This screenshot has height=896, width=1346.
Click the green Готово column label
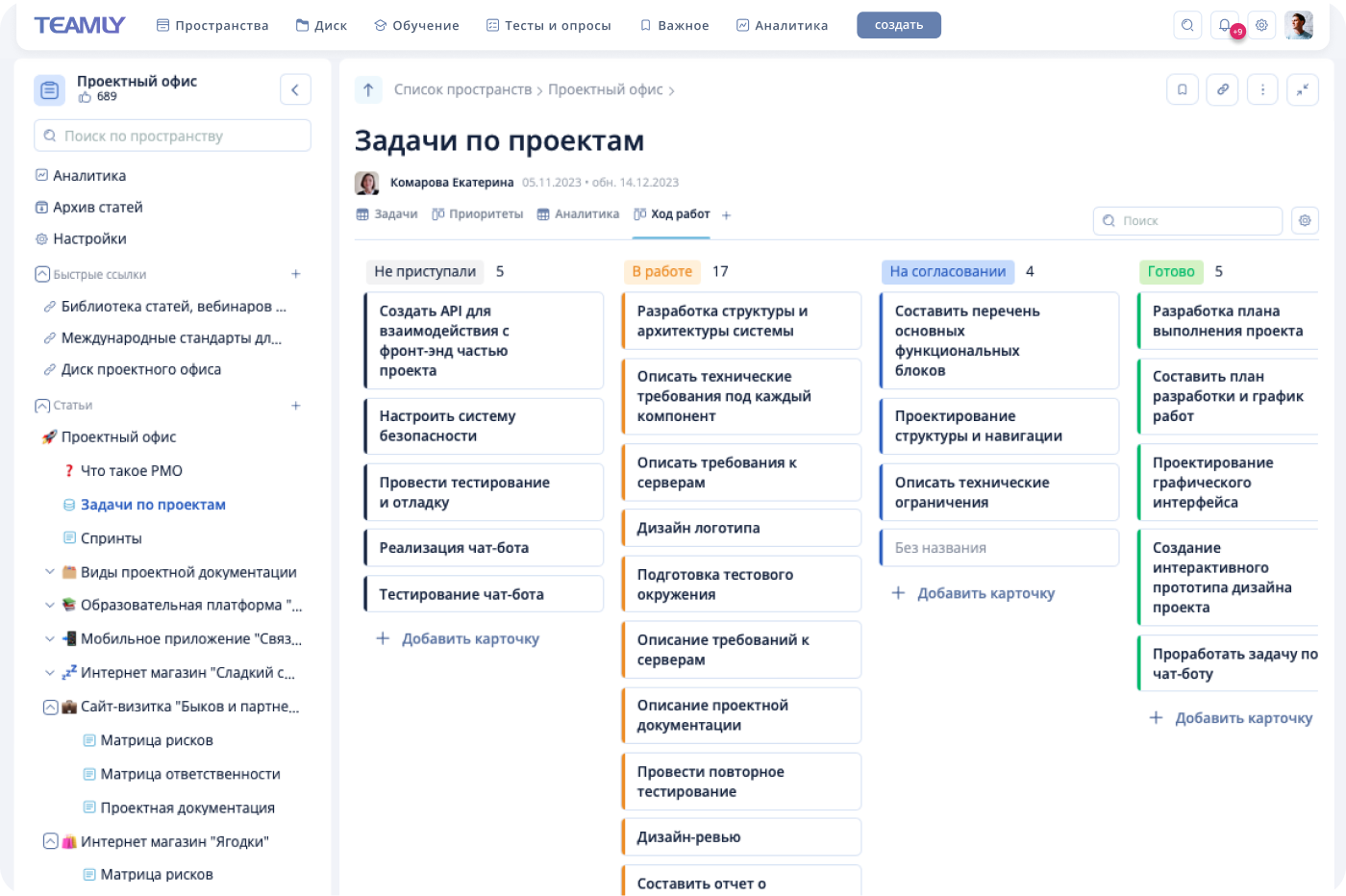pyautogui.click(x=1170, y=271)
